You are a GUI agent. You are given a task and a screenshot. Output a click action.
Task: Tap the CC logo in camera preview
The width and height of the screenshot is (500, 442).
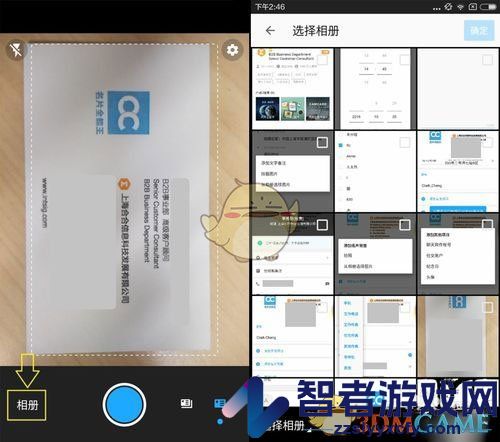click(x=129, y=113)
